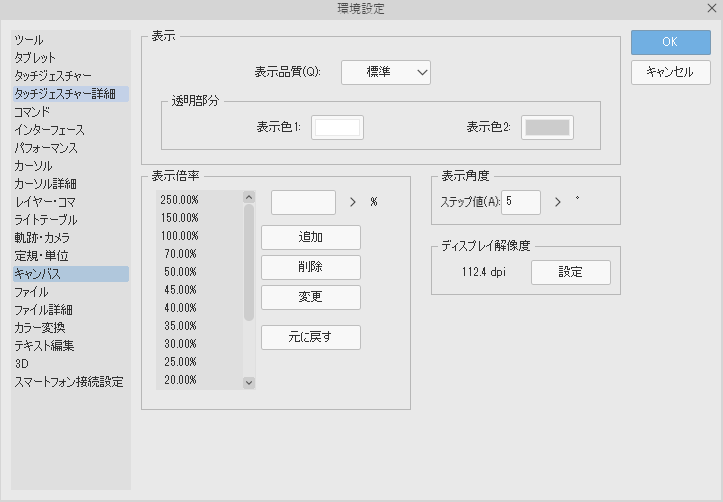Select the キャンバス category
This screenshot has width=723, height=502.
point(71,274)
